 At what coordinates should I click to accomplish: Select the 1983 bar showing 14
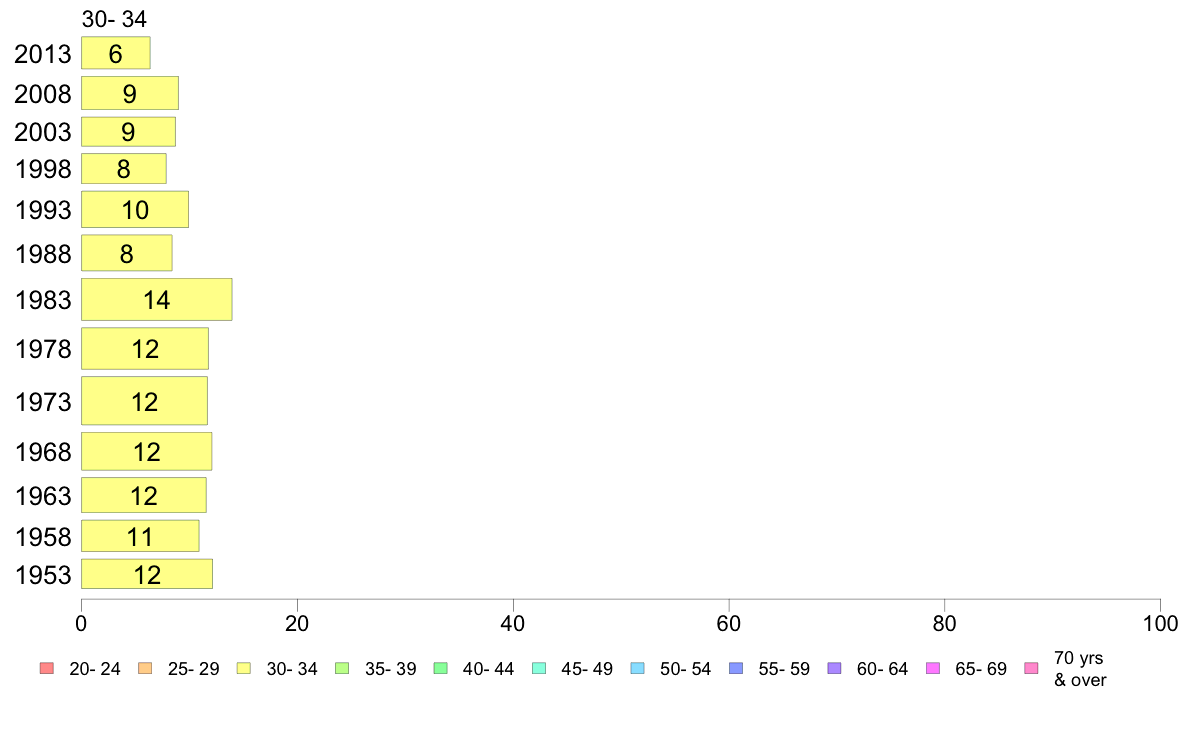(x=156, y=300)
